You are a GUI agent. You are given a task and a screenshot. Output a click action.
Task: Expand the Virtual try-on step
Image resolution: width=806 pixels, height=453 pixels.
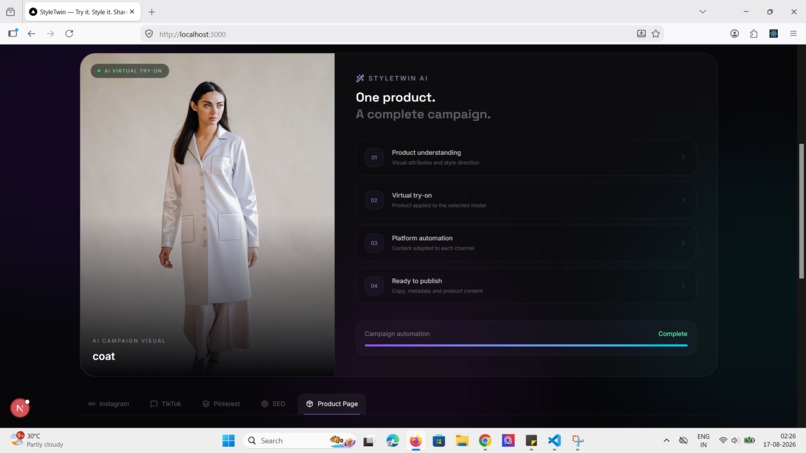pyautogui.click(x=526, y=200)
